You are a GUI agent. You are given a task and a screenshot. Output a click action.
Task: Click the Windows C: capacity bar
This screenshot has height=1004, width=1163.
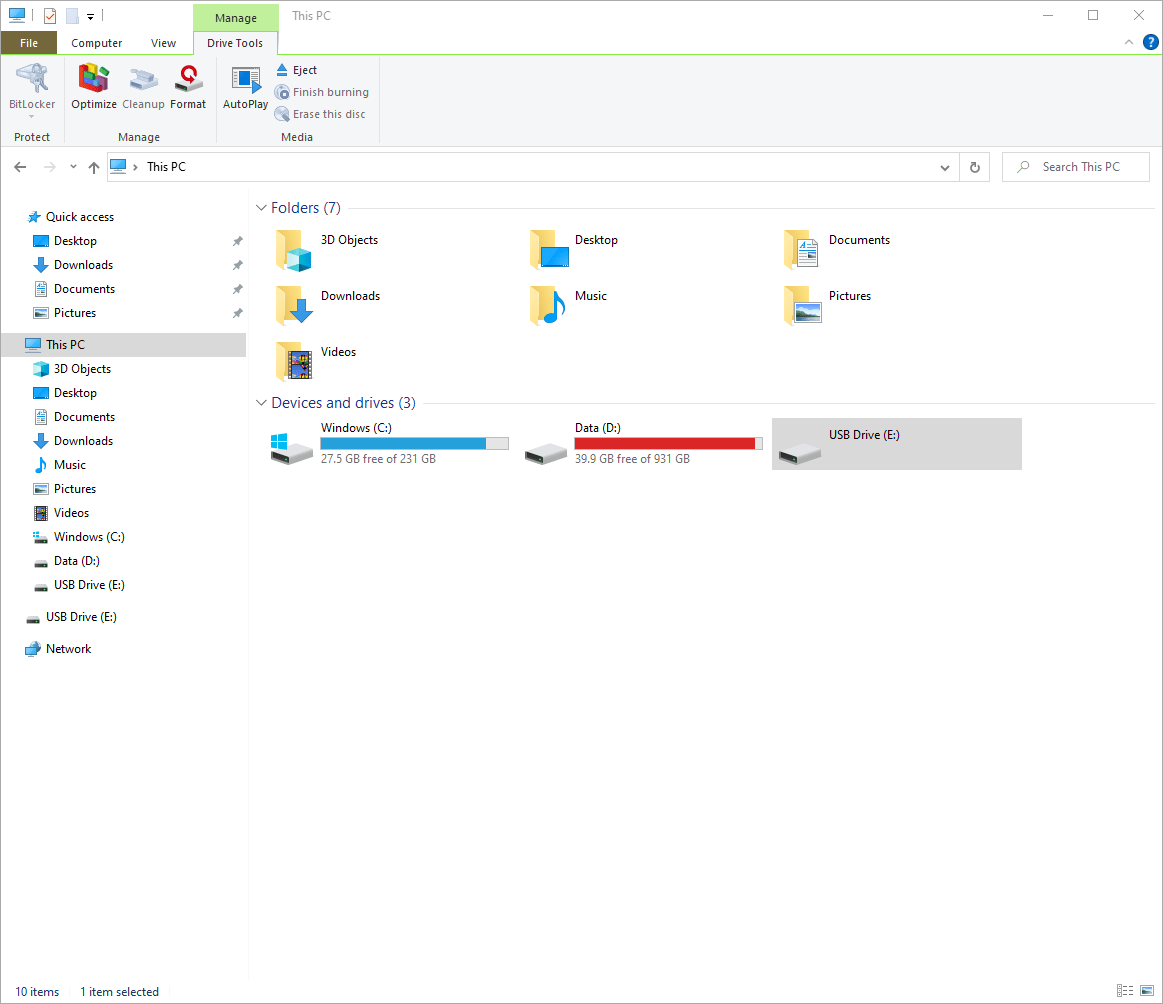click(x=414, y=442)
